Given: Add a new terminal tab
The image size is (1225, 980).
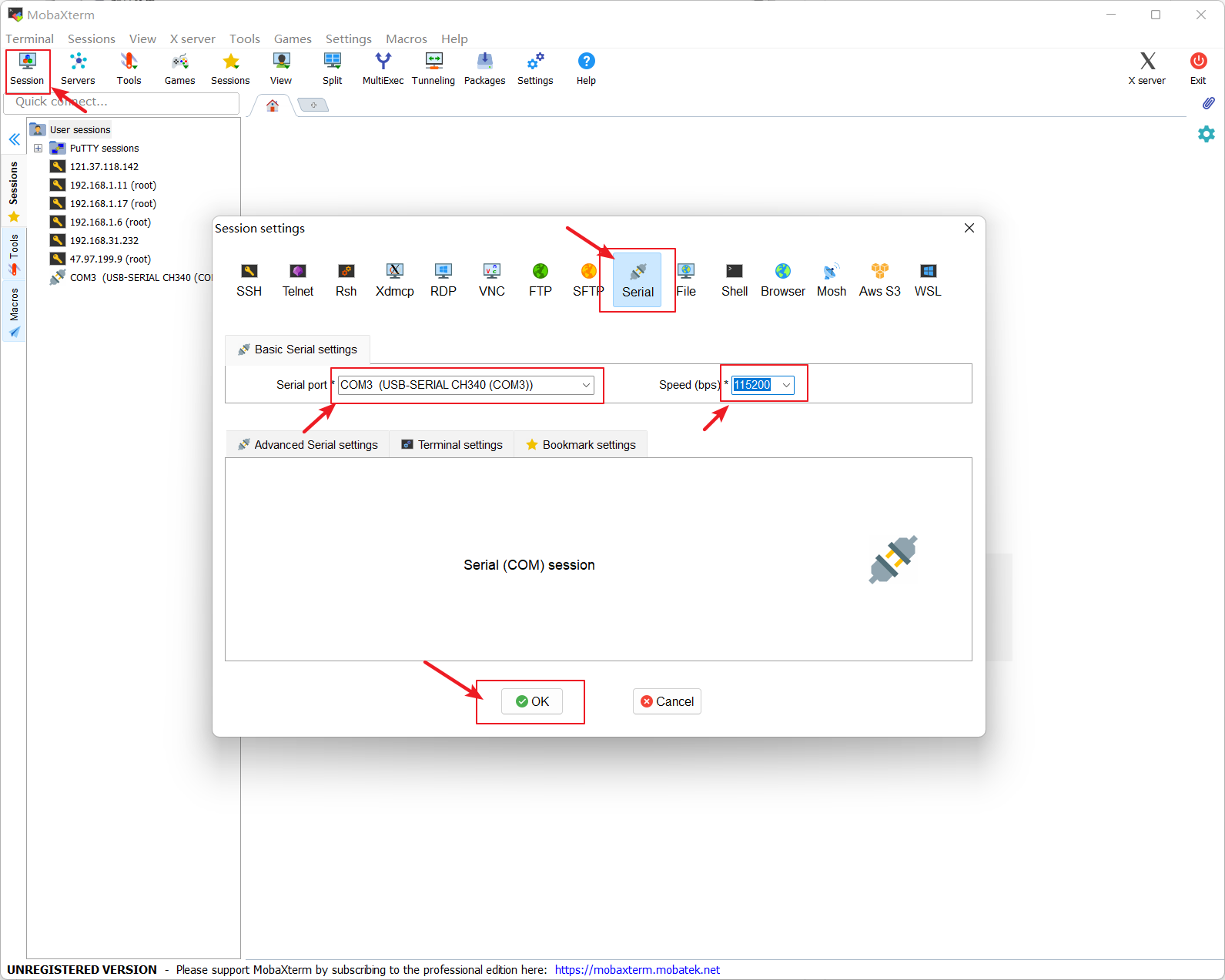Looking at the screenshot, I should (x=313, y=105).
